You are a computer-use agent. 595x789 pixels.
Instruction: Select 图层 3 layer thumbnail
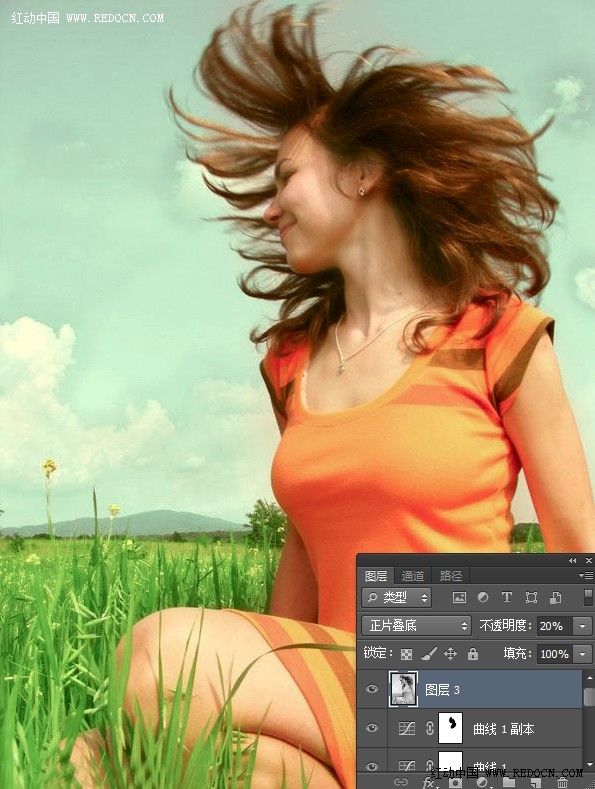(403, 689)
